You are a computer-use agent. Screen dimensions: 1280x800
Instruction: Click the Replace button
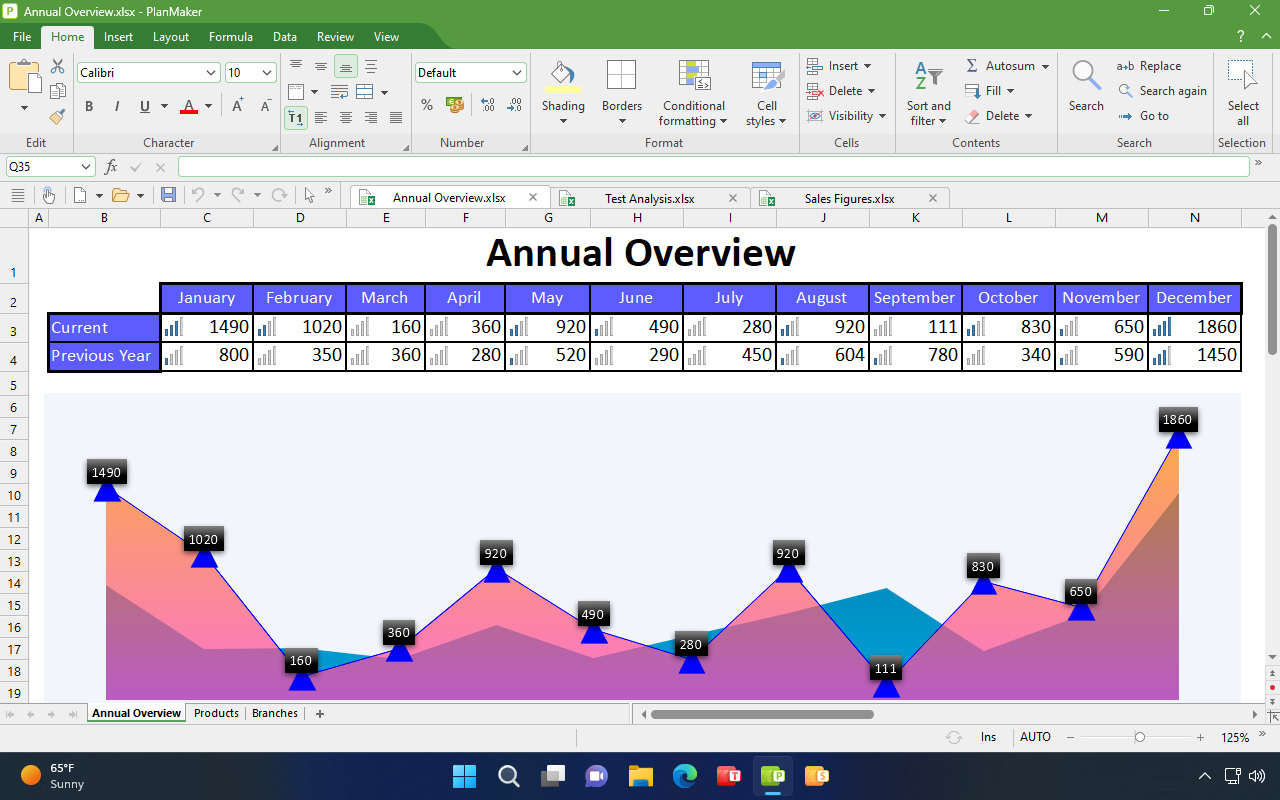pos(1149,66)
